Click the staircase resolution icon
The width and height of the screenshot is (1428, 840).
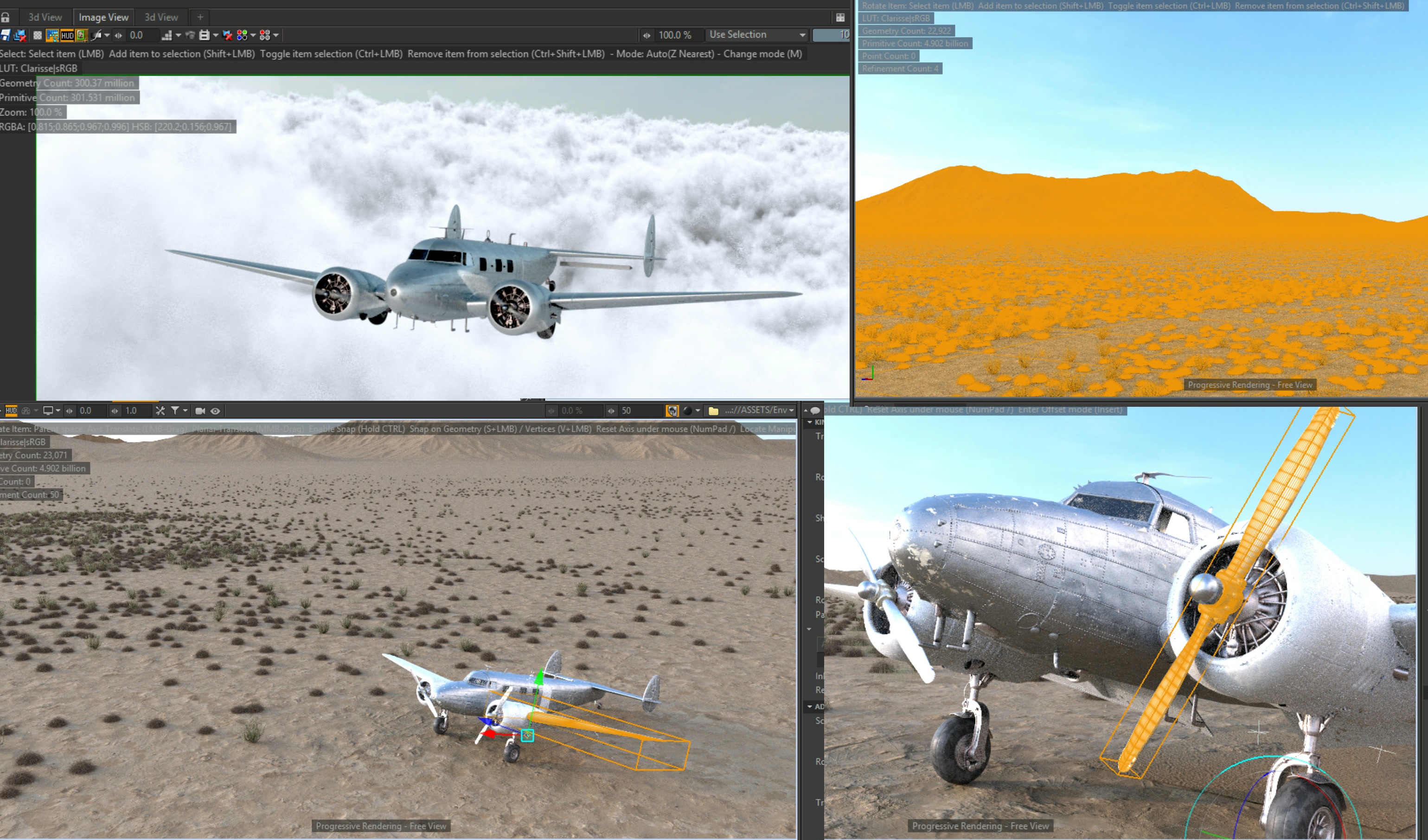click(166, 35)
